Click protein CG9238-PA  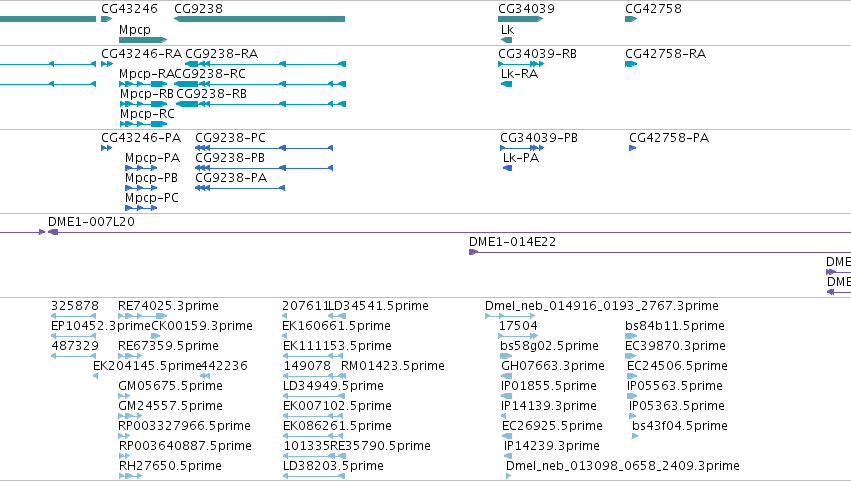[x=231, y=178]
